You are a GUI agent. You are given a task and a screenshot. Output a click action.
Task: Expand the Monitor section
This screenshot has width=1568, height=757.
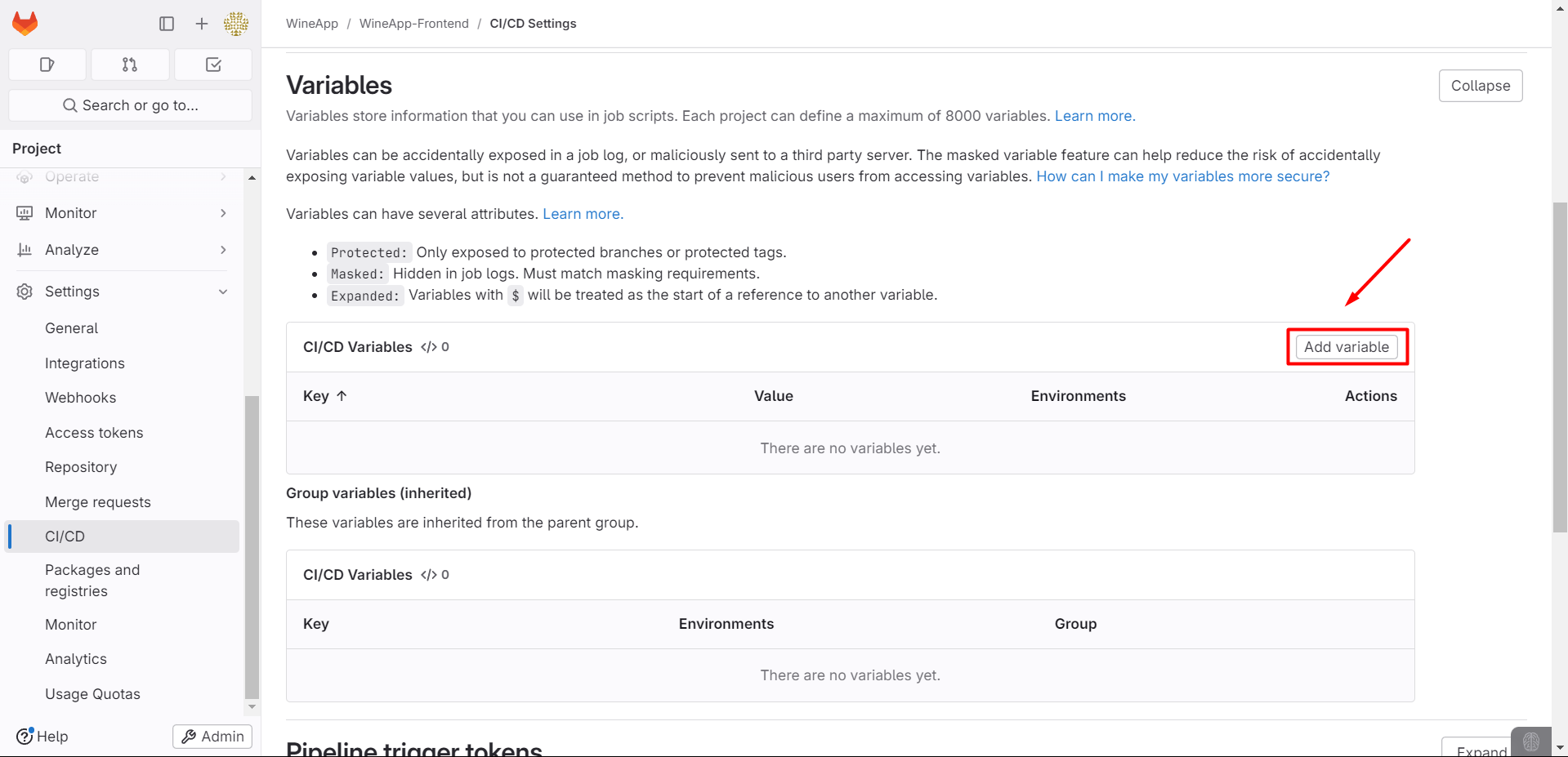coord(223,213)
